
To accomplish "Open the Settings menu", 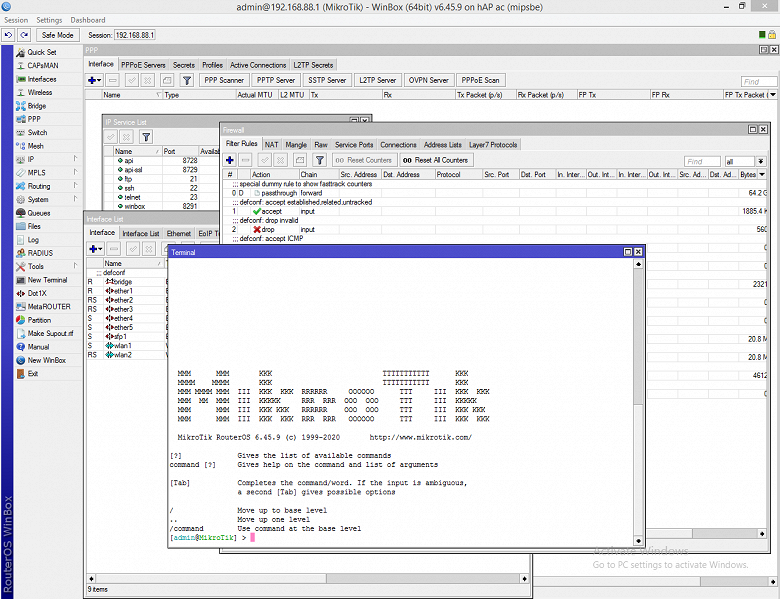I will 49,20.
